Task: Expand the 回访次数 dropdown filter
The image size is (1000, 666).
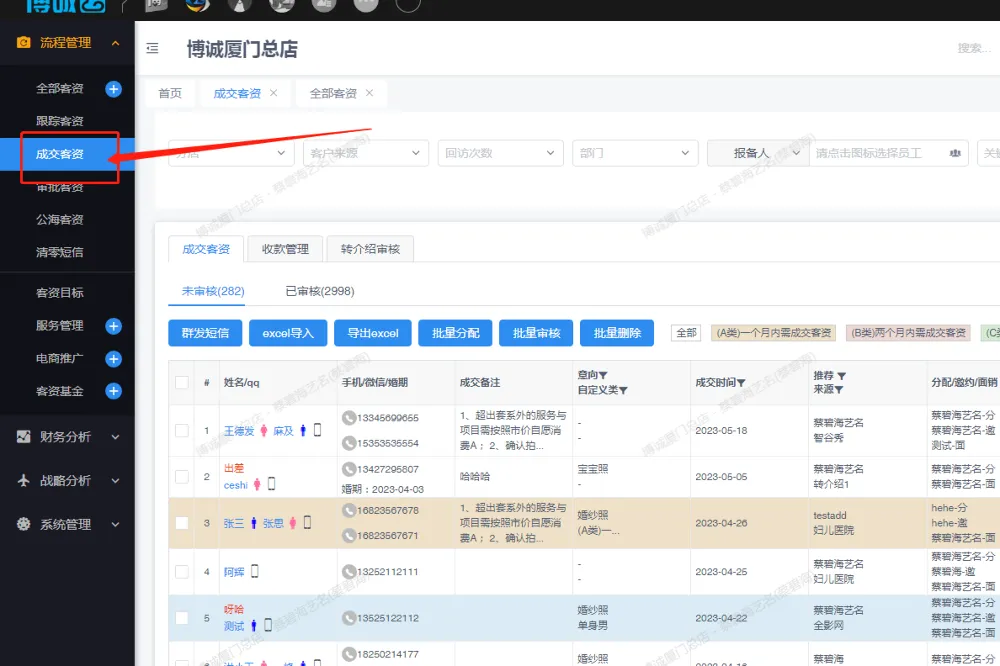Action: 500,153
